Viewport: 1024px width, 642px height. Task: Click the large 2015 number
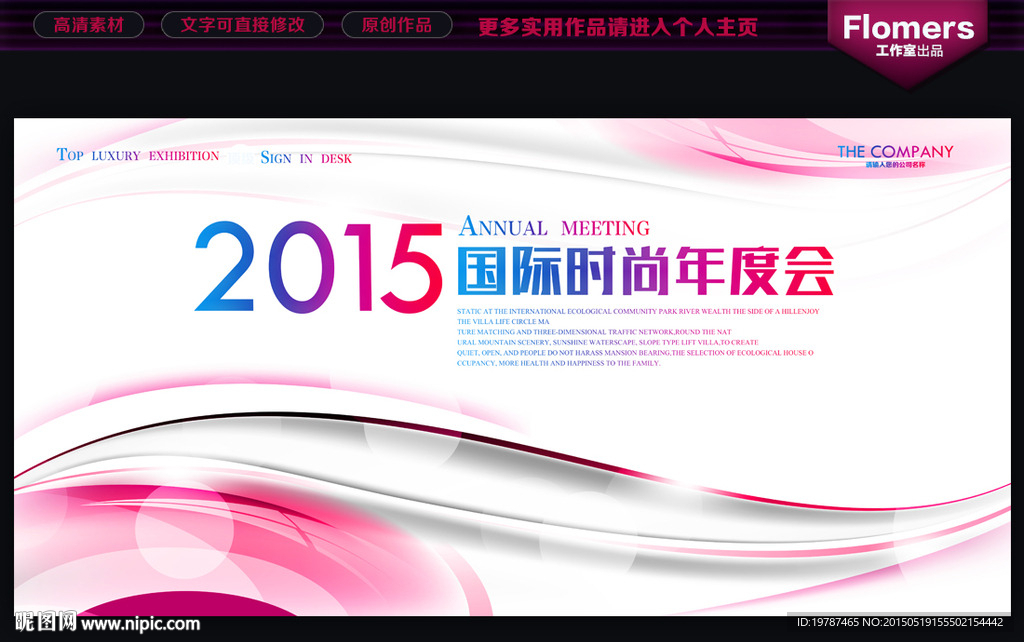318,268
